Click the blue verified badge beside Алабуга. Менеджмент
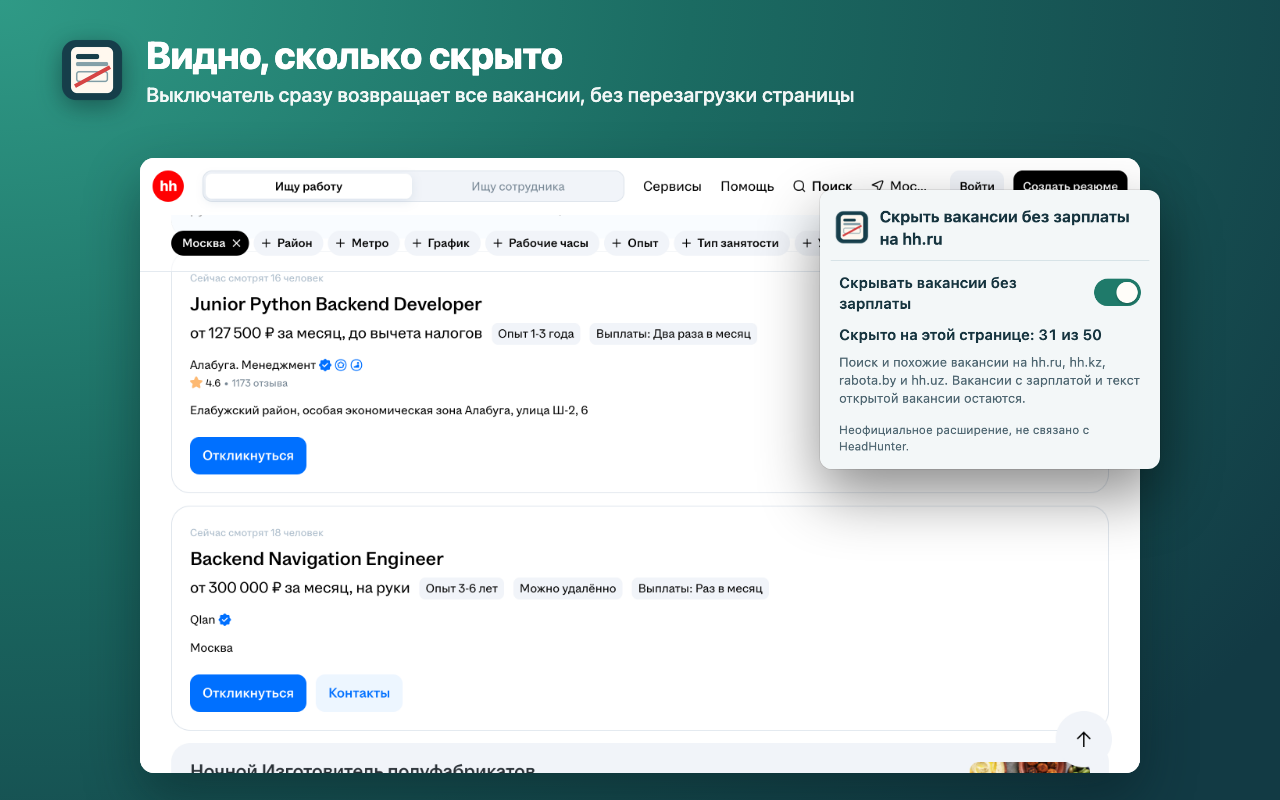The height and width of the screenshot is (800, 1280). coord(325,366)
